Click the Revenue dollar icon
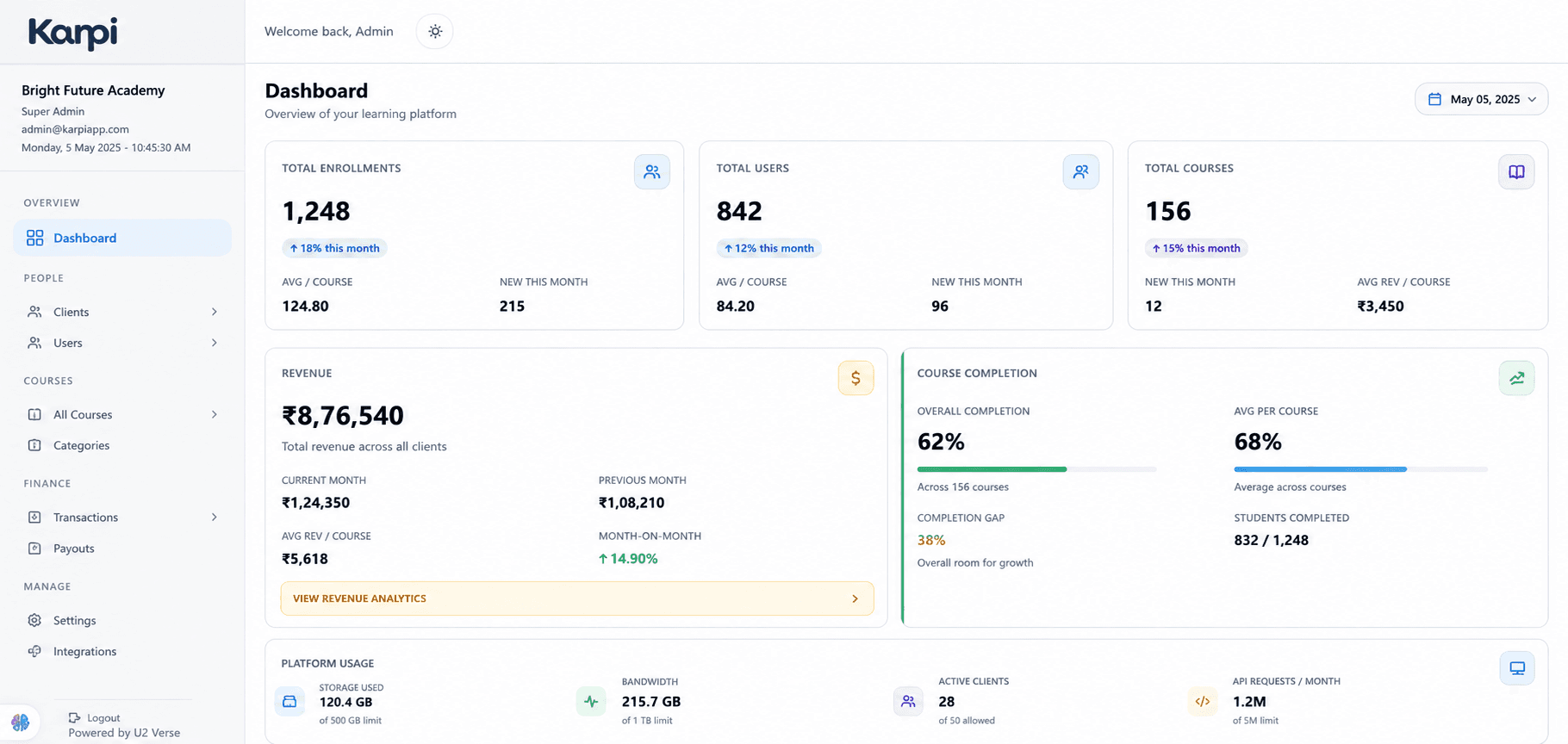Screen dimensions: 1568x744 point(856,378)
